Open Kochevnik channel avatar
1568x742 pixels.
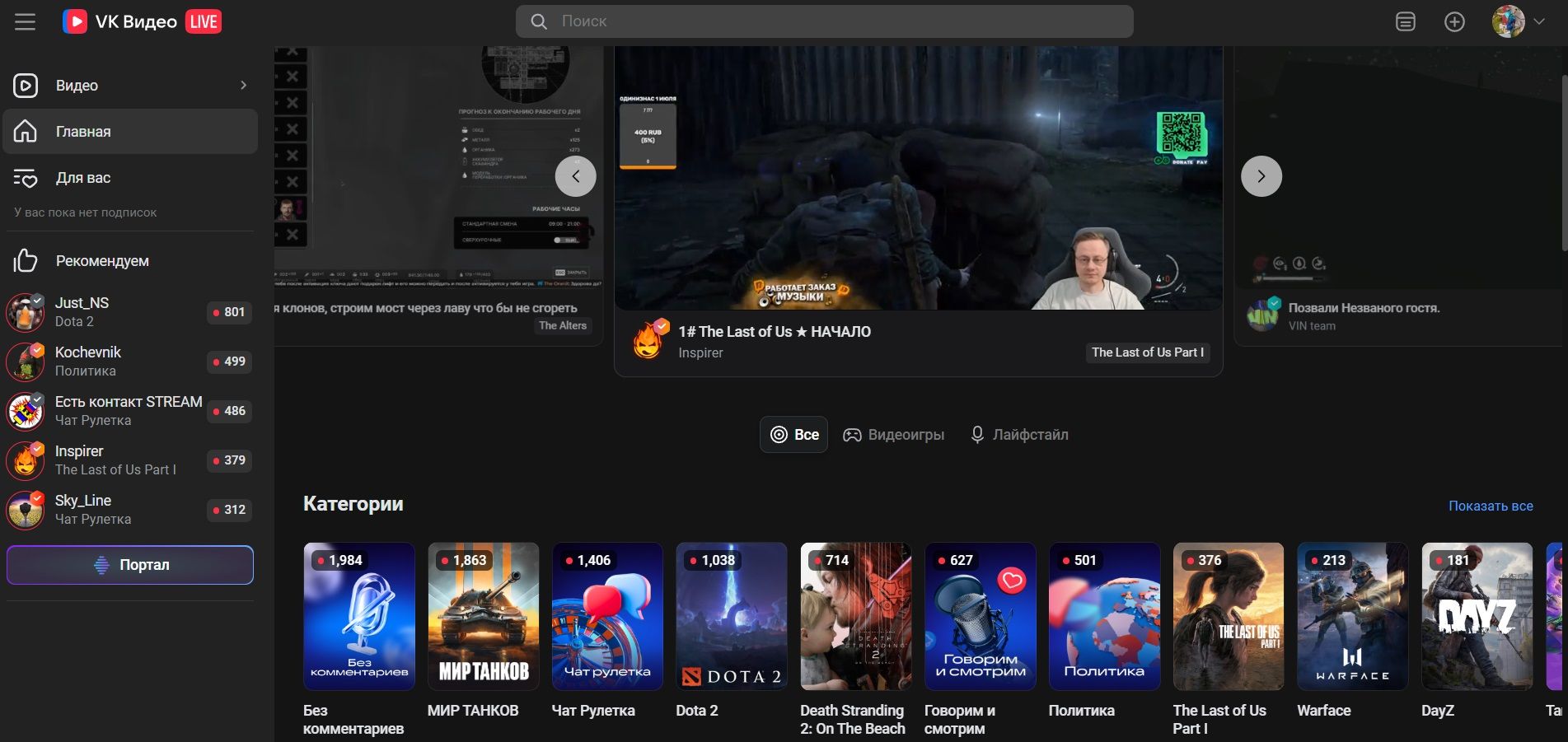(x=26, y=362)
